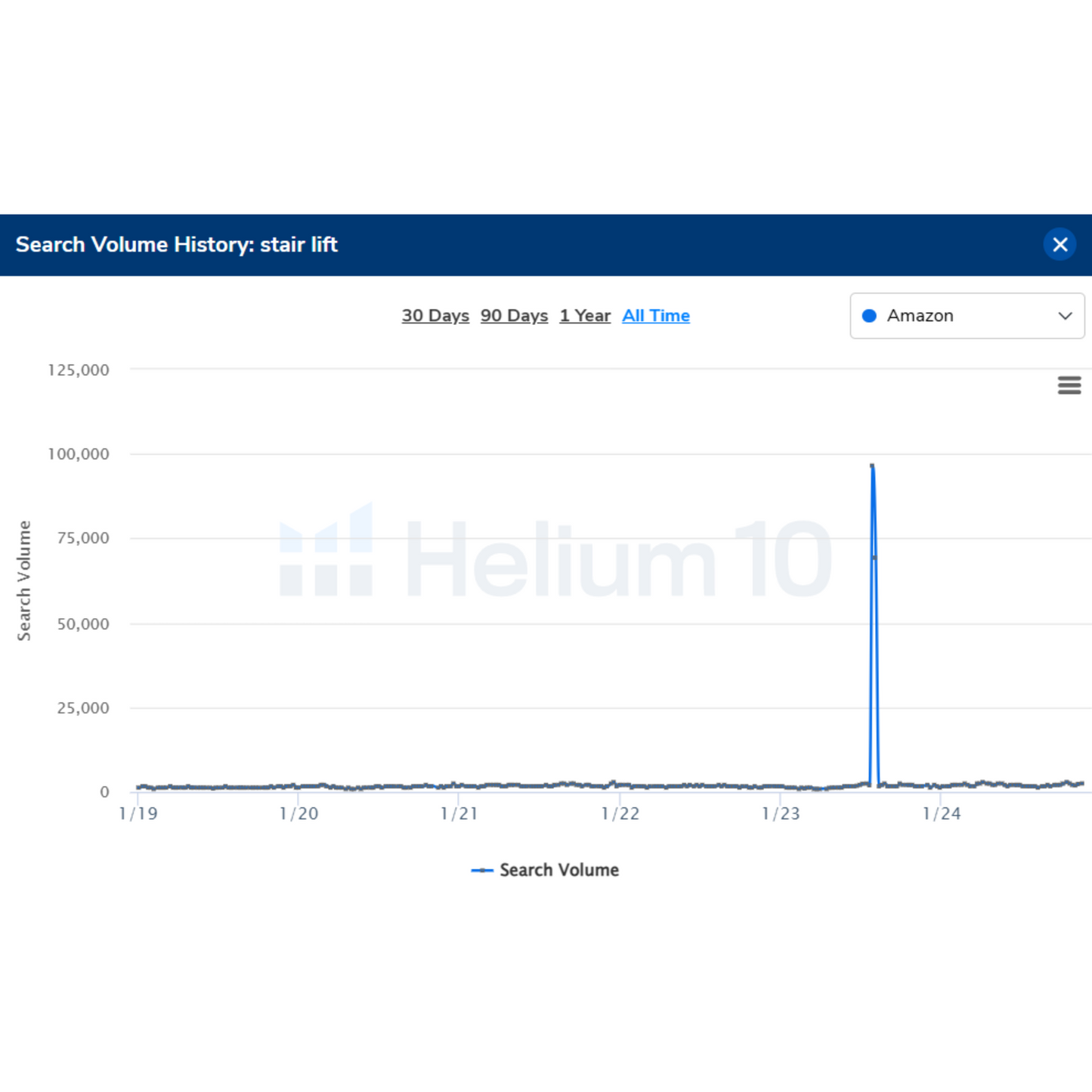Toggle the Search Volume legend series
Screen dimensions: 1092x1092
tap(545, 871)
